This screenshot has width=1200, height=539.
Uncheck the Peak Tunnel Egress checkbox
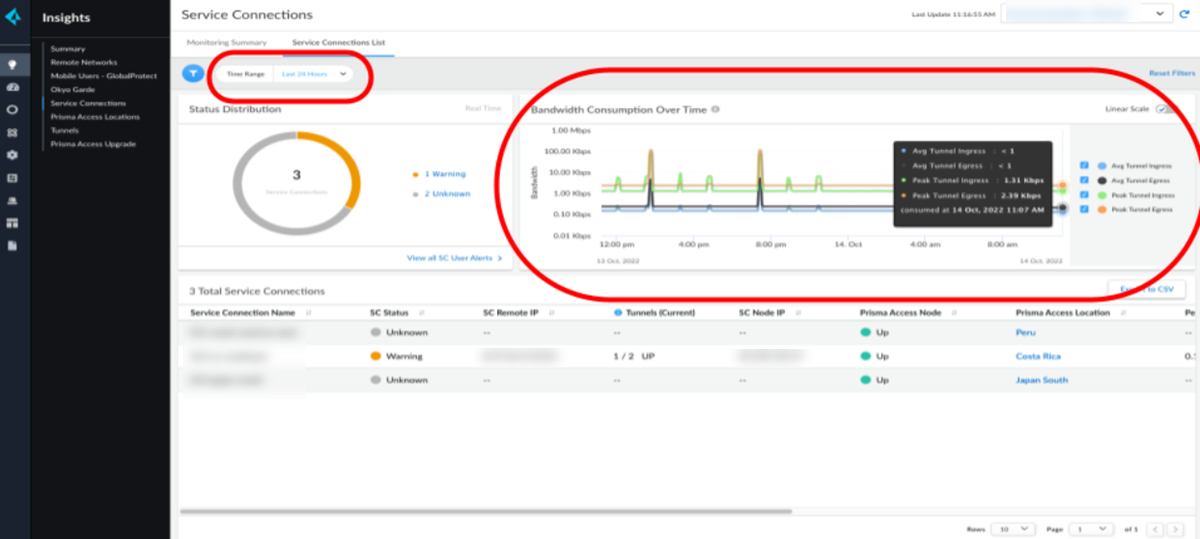[x=1085, y=209]
